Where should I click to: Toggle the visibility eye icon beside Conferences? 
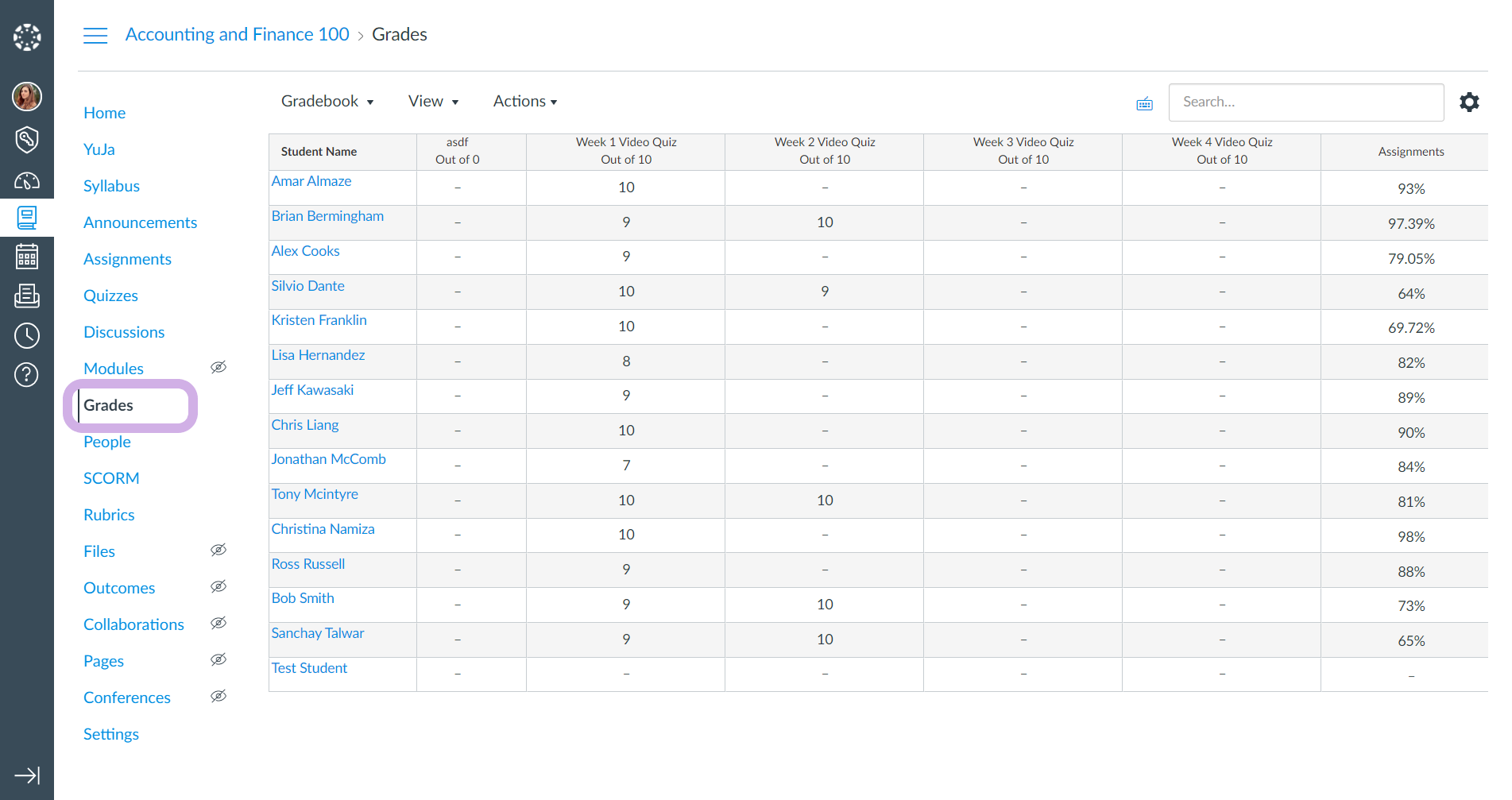click(x=218, y=696)
